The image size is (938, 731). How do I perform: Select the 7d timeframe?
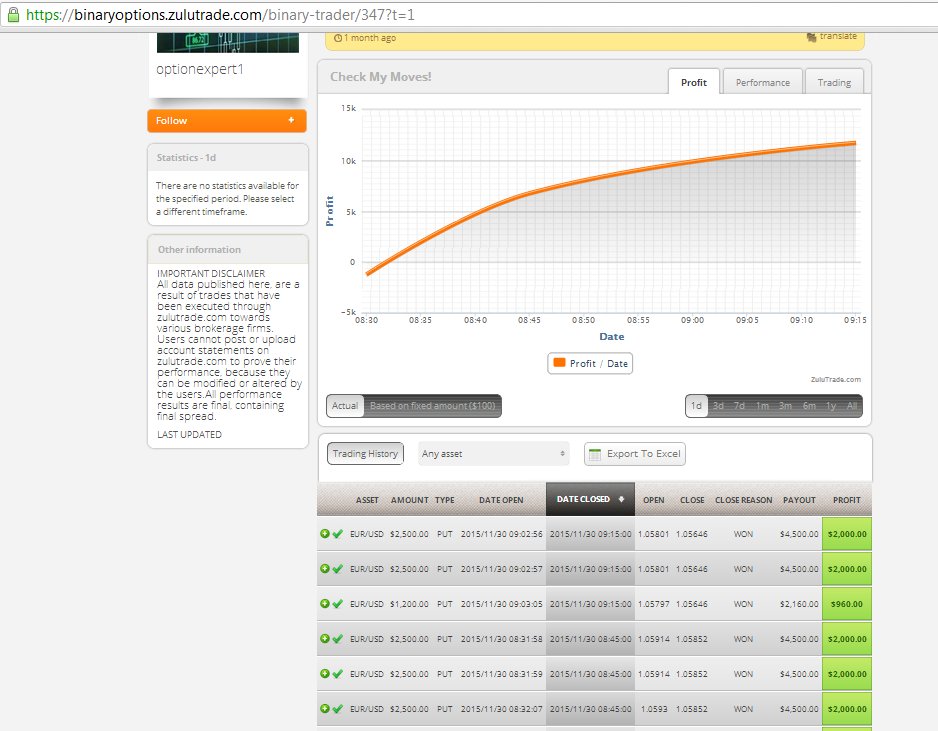pyautogui.click(x=739, y=406)
